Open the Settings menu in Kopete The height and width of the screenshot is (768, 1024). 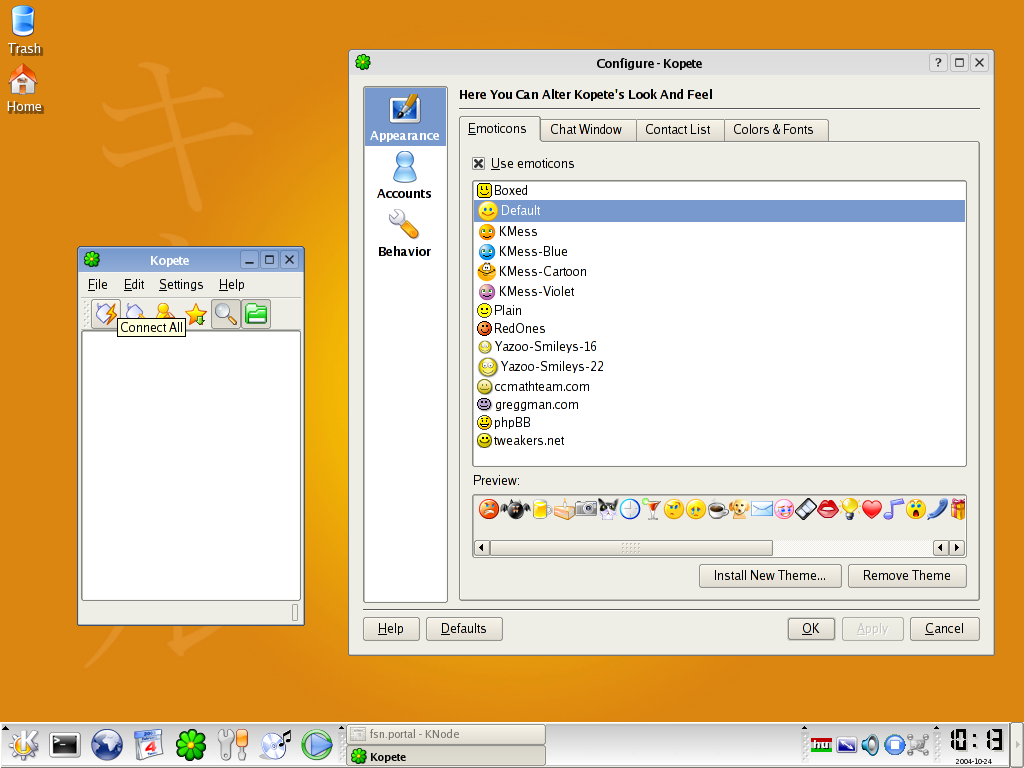(x=181, y=284)
